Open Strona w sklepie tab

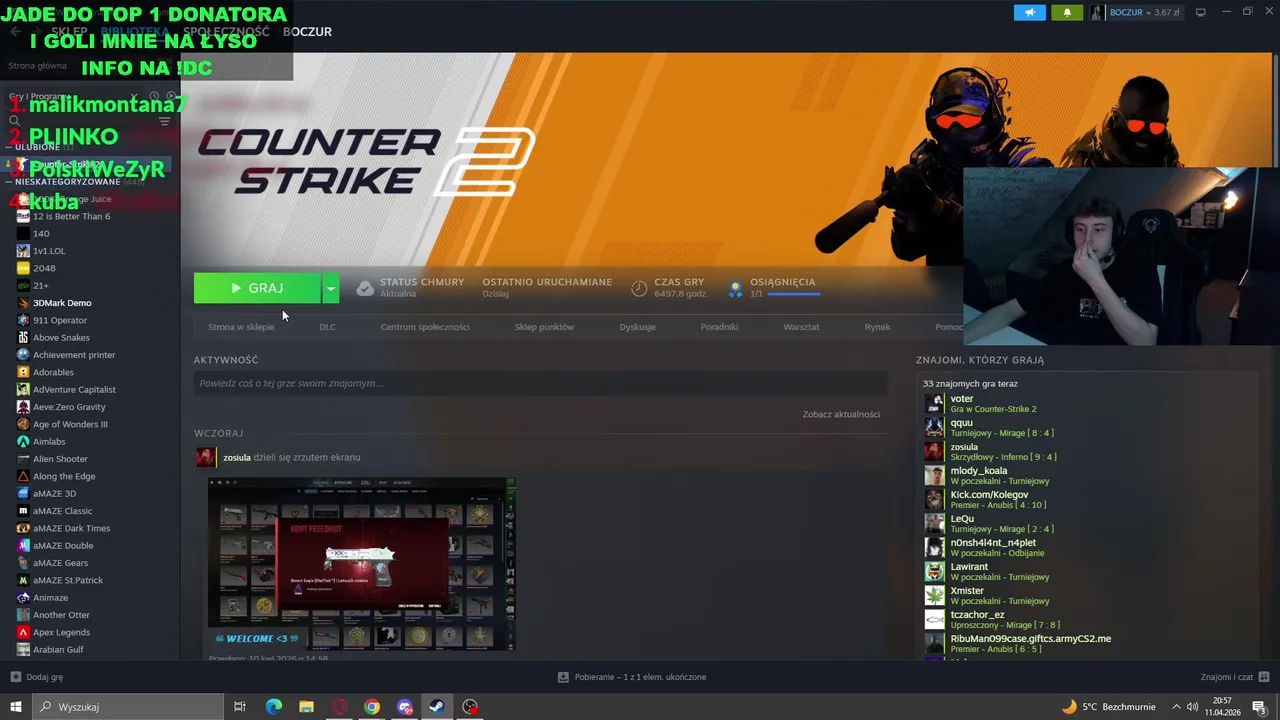pos(241,327)
